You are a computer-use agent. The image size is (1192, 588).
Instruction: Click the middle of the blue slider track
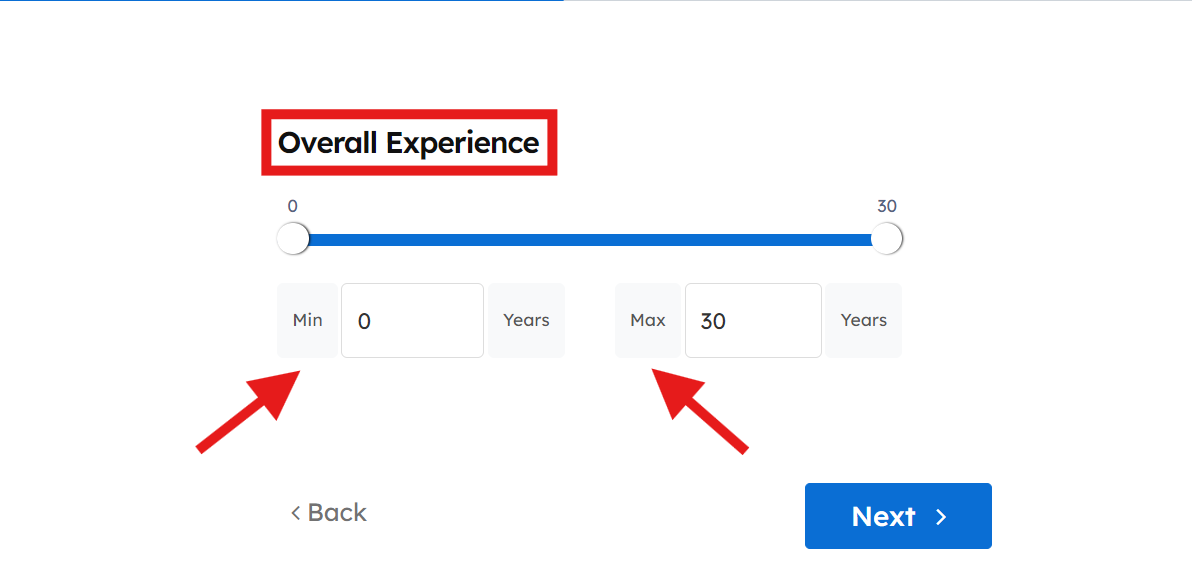(x=590, y=240)
